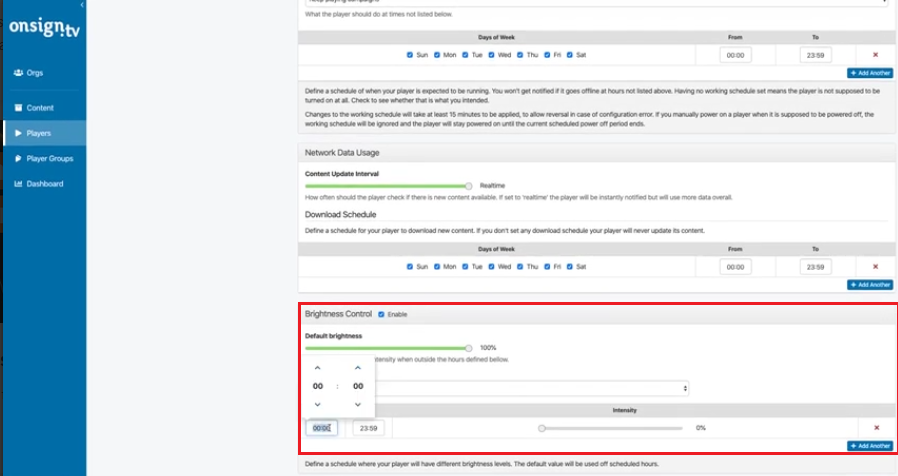Click the Players play icon
Viewport: 898px width, 476px height.
(x=18, y=133)
